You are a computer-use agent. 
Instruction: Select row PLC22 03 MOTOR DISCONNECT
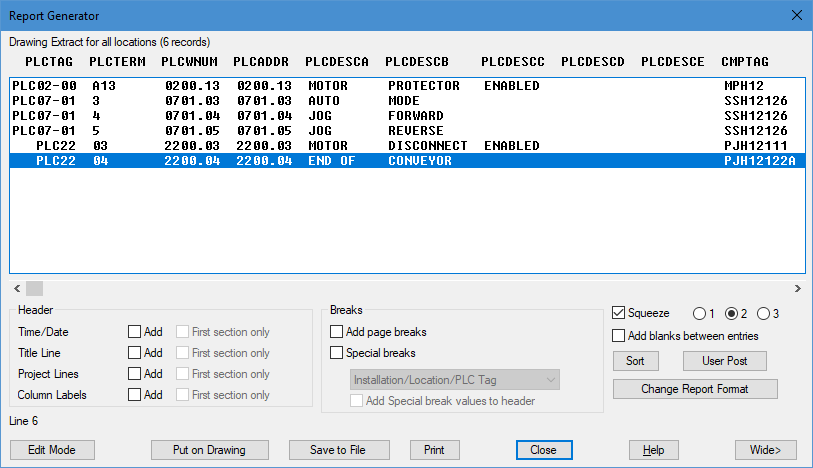[407, 146]
